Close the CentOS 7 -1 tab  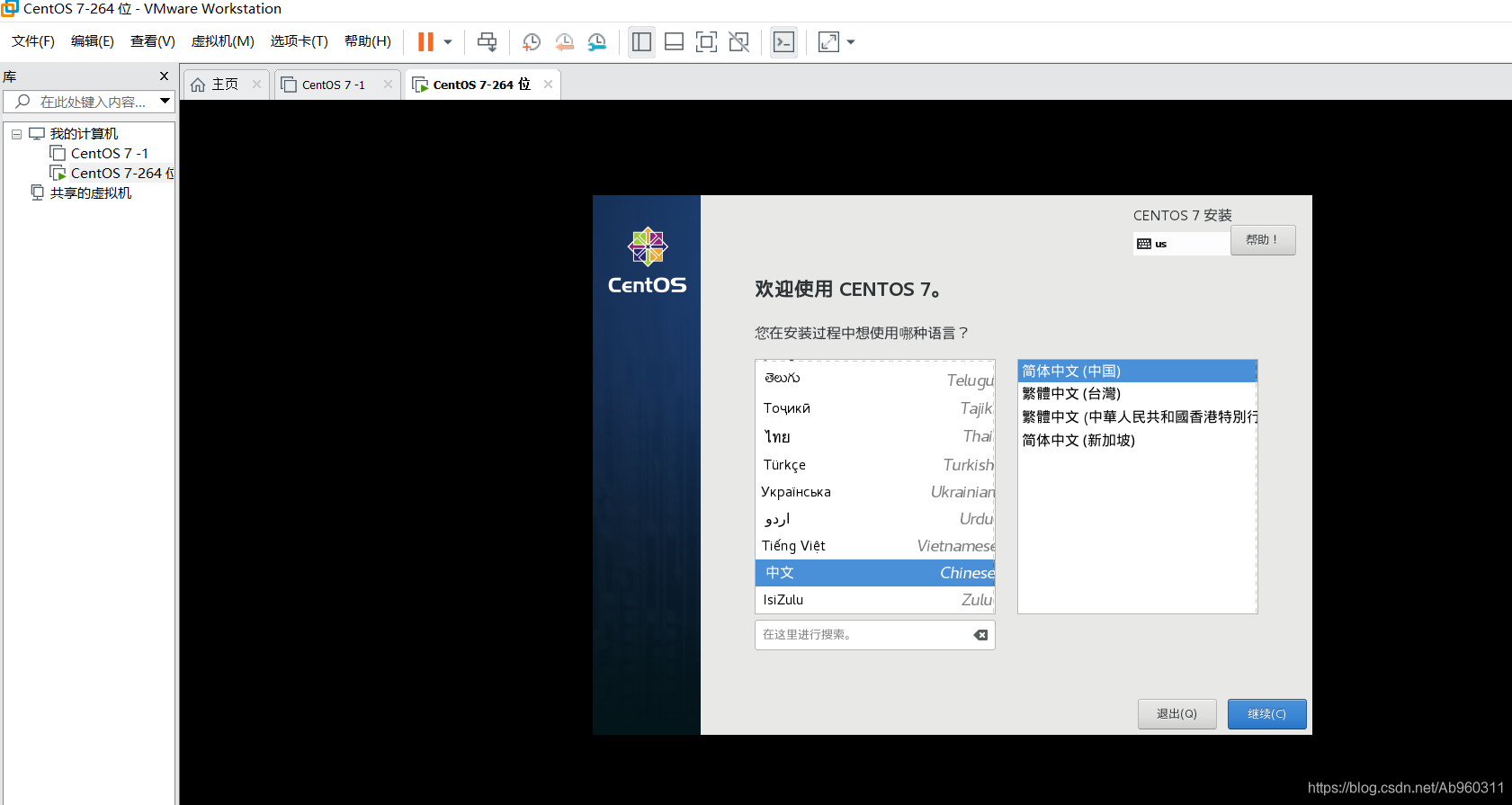[x=388, y=84]
